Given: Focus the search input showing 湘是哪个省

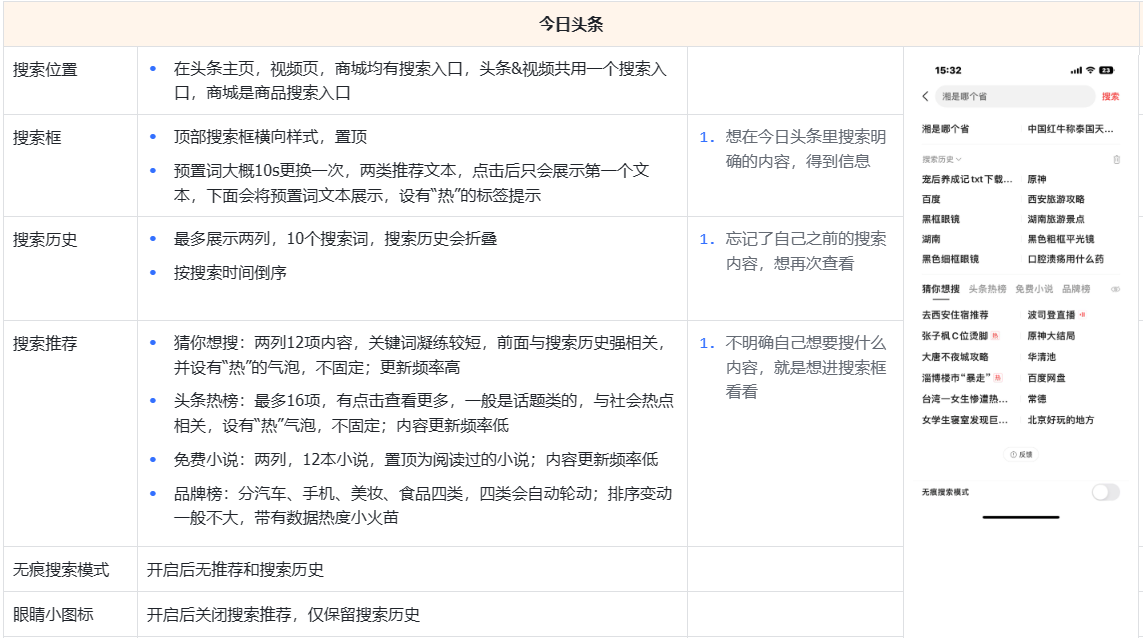Looking at the screenshot, I should (x=1014, y=96).
